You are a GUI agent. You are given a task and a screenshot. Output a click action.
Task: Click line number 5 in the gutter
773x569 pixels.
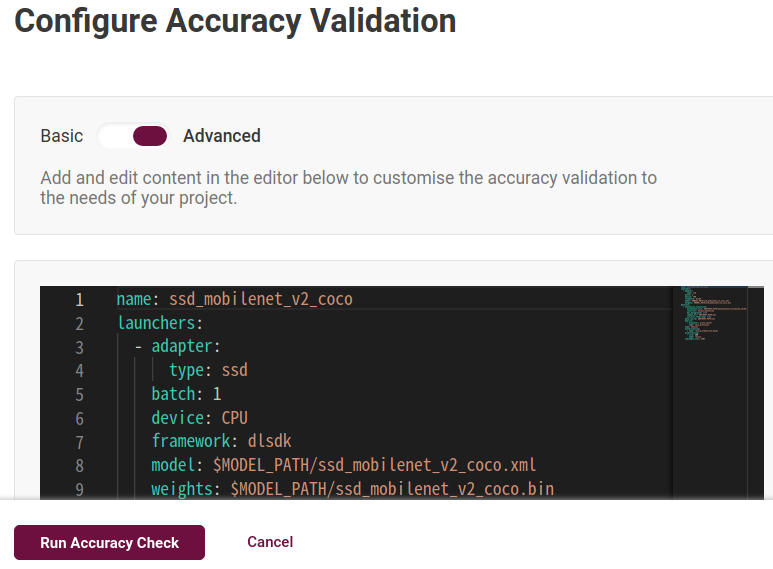pos(79,394)
